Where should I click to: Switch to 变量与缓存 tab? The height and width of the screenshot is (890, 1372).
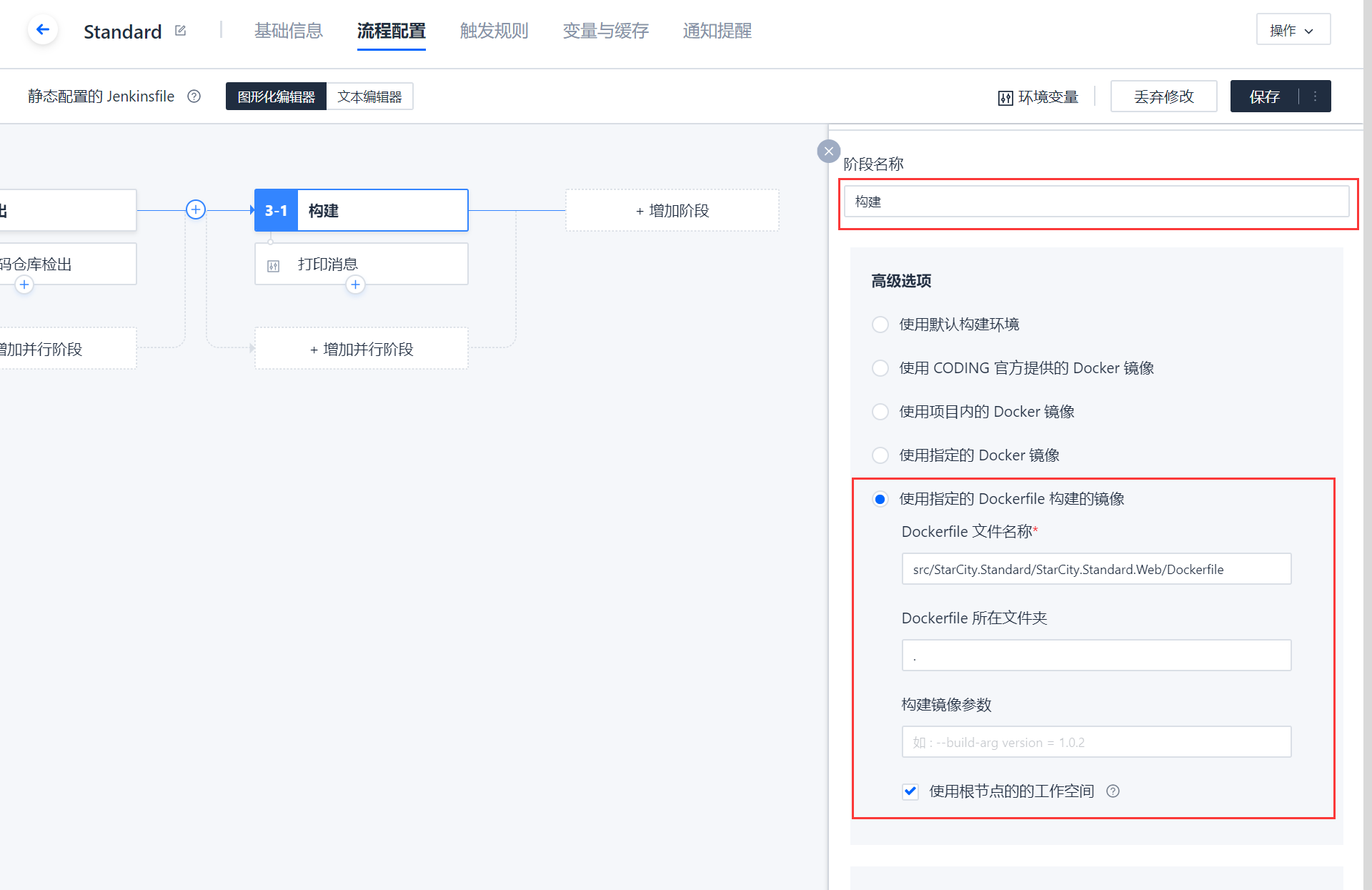[605, 31]
